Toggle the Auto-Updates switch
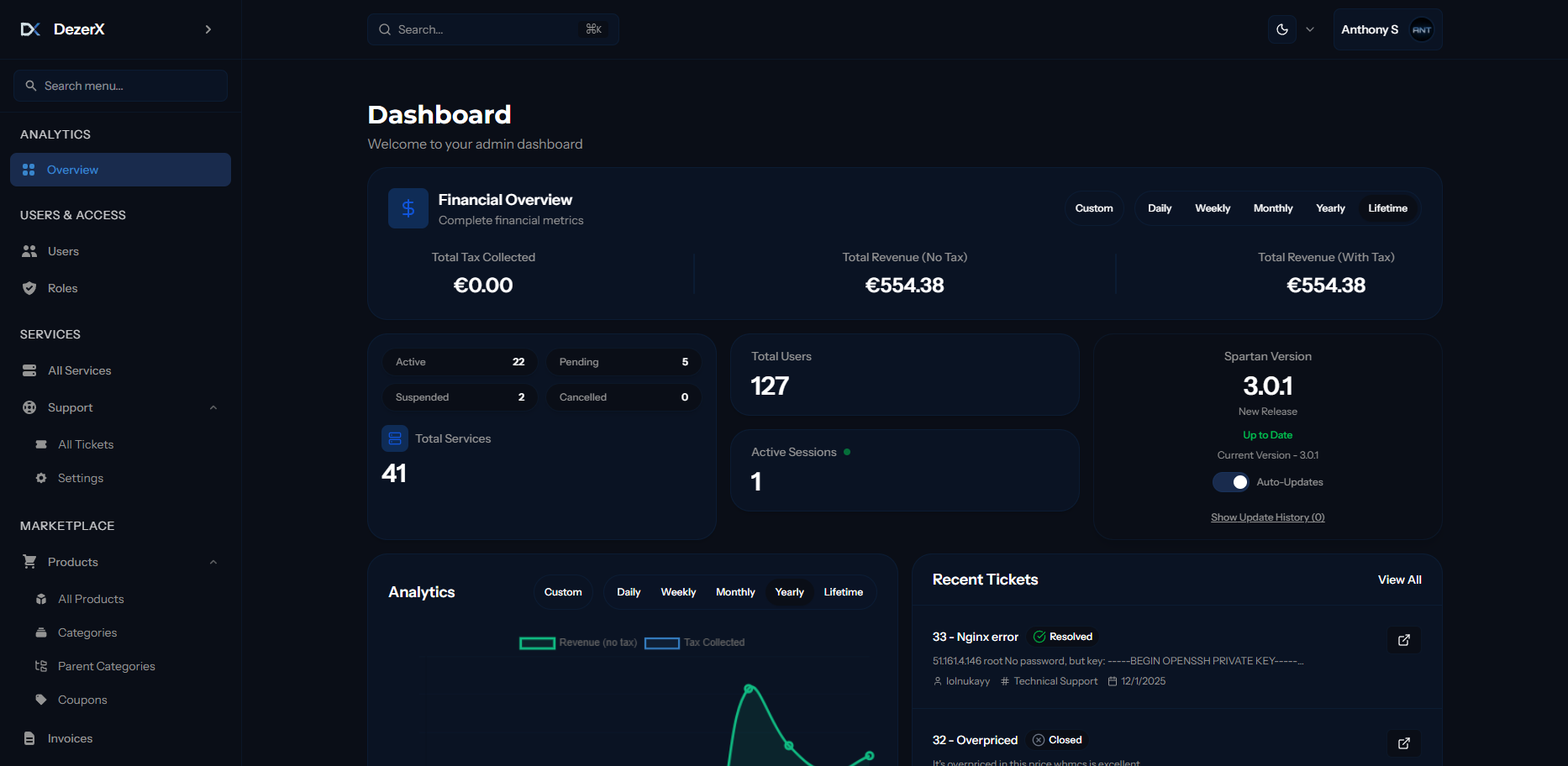This screenshot has height=766, width=1568. 1231,482
